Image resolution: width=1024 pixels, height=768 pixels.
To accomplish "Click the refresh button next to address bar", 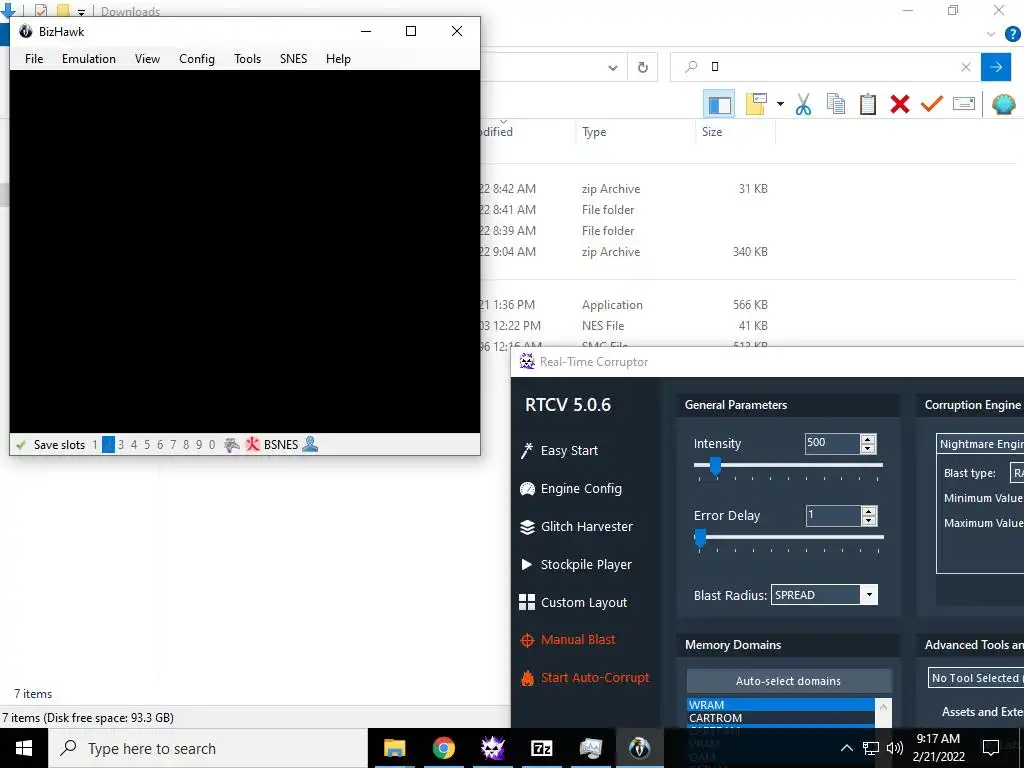I will coord(643,67).
